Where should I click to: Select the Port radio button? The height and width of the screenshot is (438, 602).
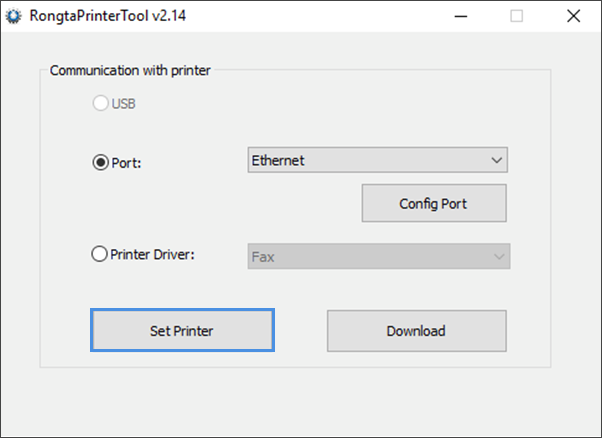click(101, 162)
